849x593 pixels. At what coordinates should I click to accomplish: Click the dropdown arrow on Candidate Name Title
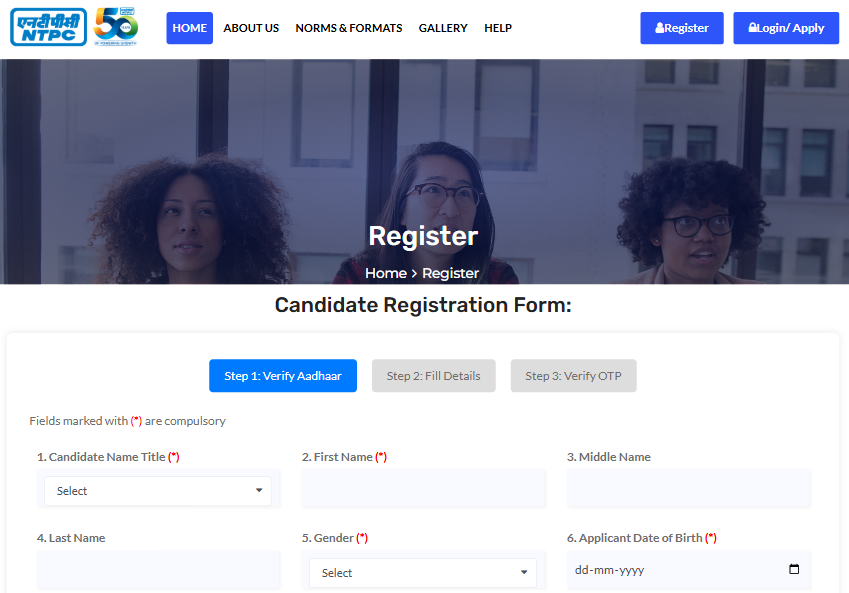pos(262,491)
